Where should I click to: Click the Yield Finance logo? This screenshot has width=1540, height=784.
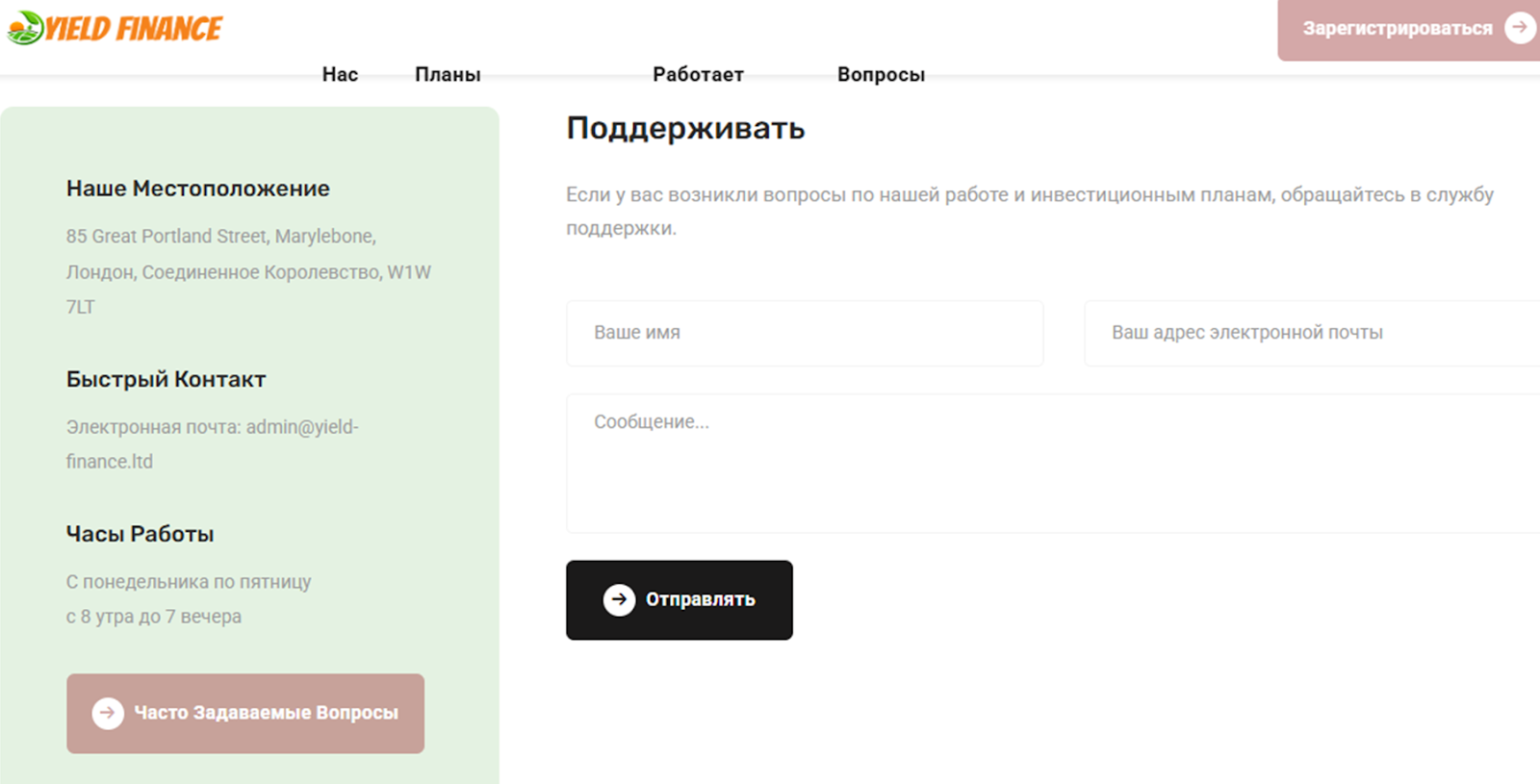pyautogui.click(x=115, y=28)
